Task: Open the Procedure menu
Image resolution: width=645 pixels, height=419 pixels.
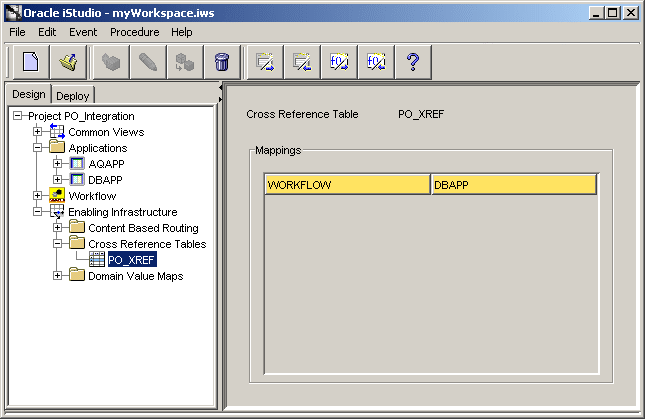Action: tap(135, 32)
